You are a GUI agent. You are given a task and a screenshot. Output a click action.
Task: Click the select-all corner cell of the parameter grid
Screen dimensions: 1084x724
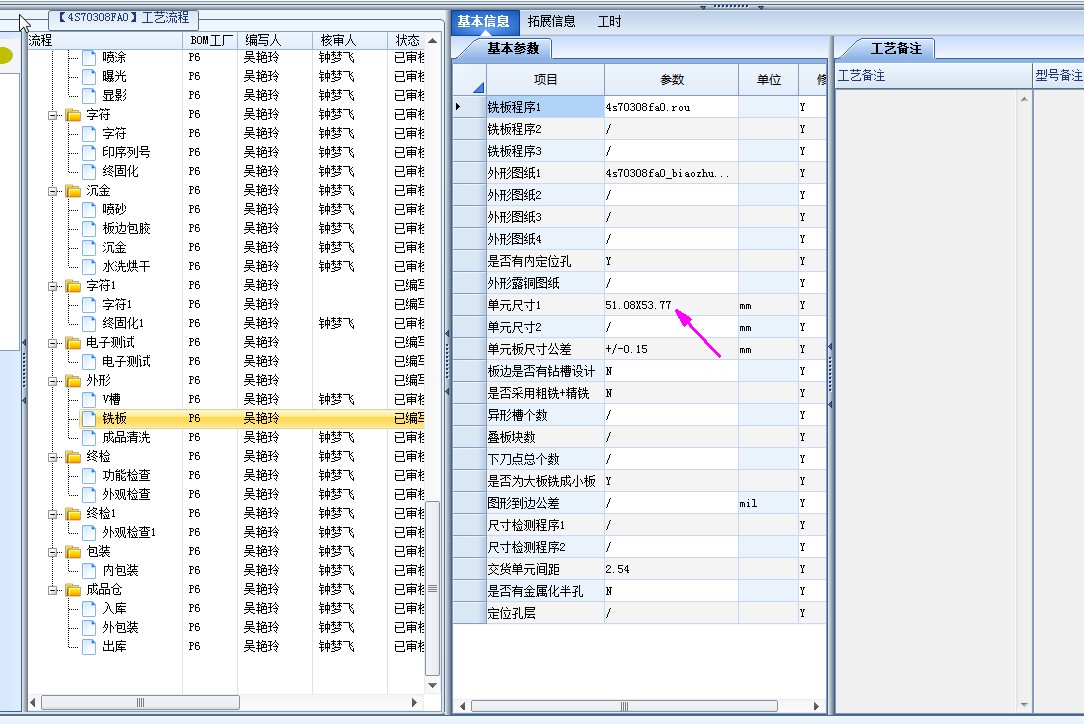(470, 80)
